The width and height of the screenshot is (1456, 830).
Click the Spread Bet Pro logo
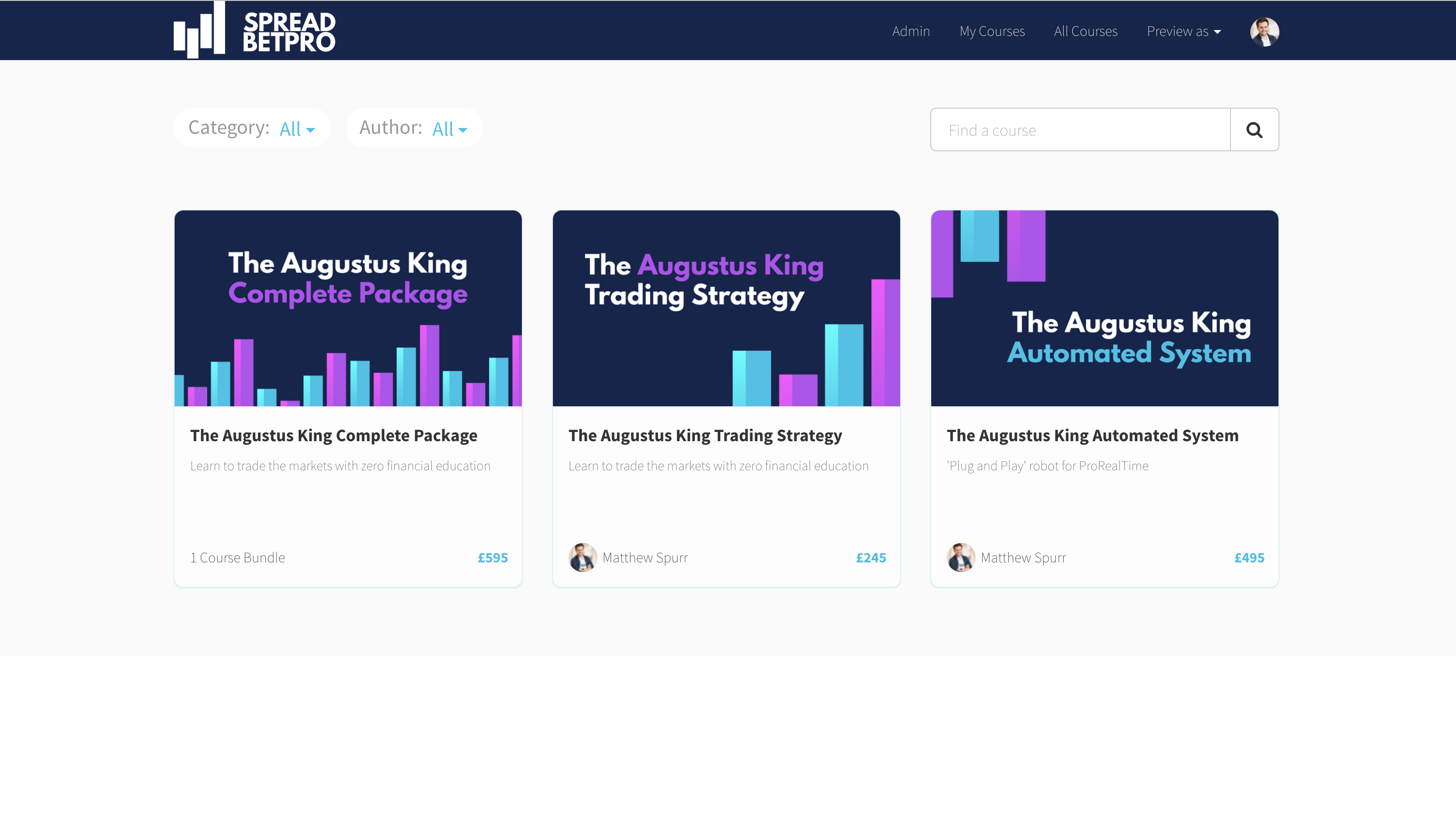(254, 31)
